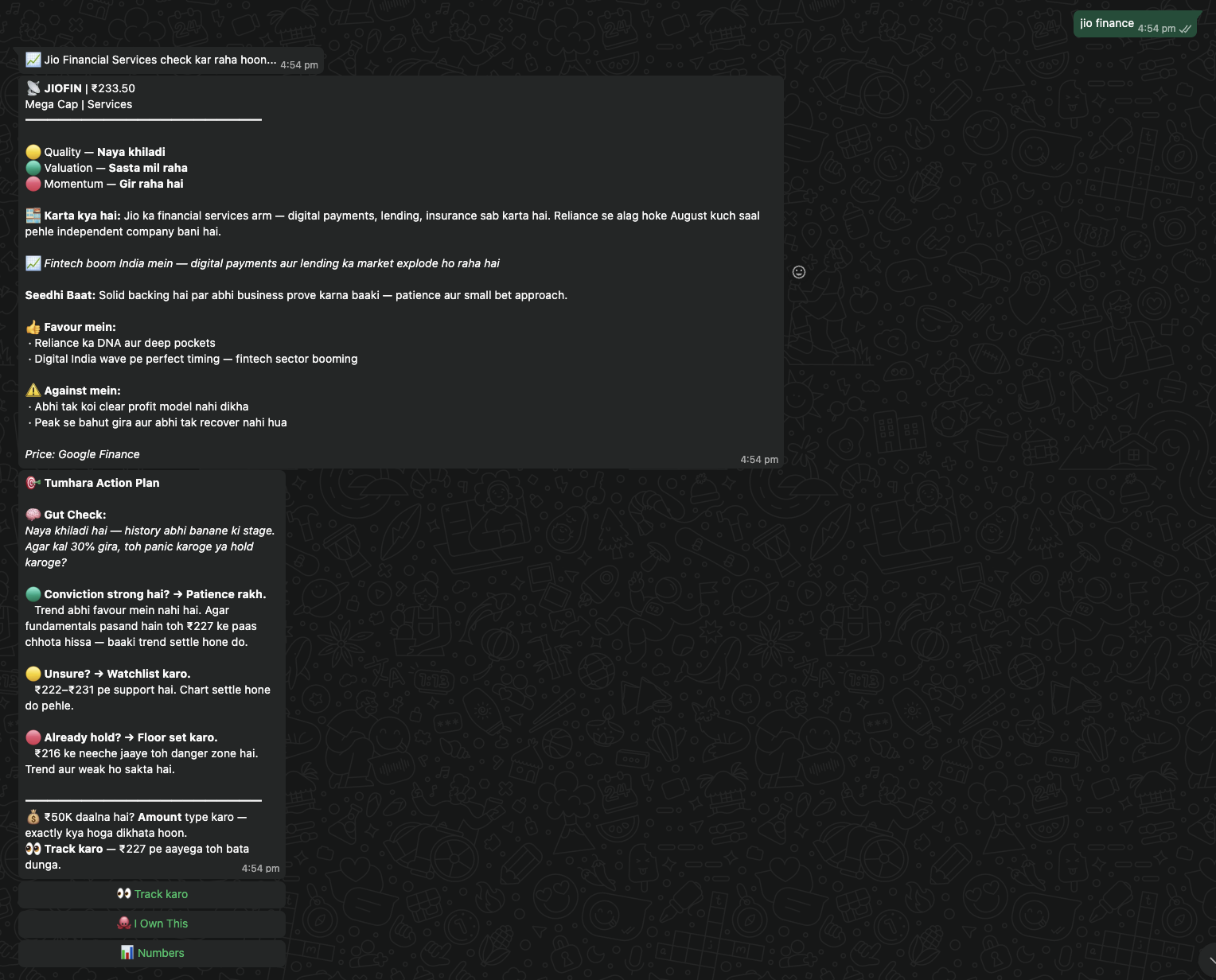Click 'Peak se bahut gira' bullet

click(158, 422)
